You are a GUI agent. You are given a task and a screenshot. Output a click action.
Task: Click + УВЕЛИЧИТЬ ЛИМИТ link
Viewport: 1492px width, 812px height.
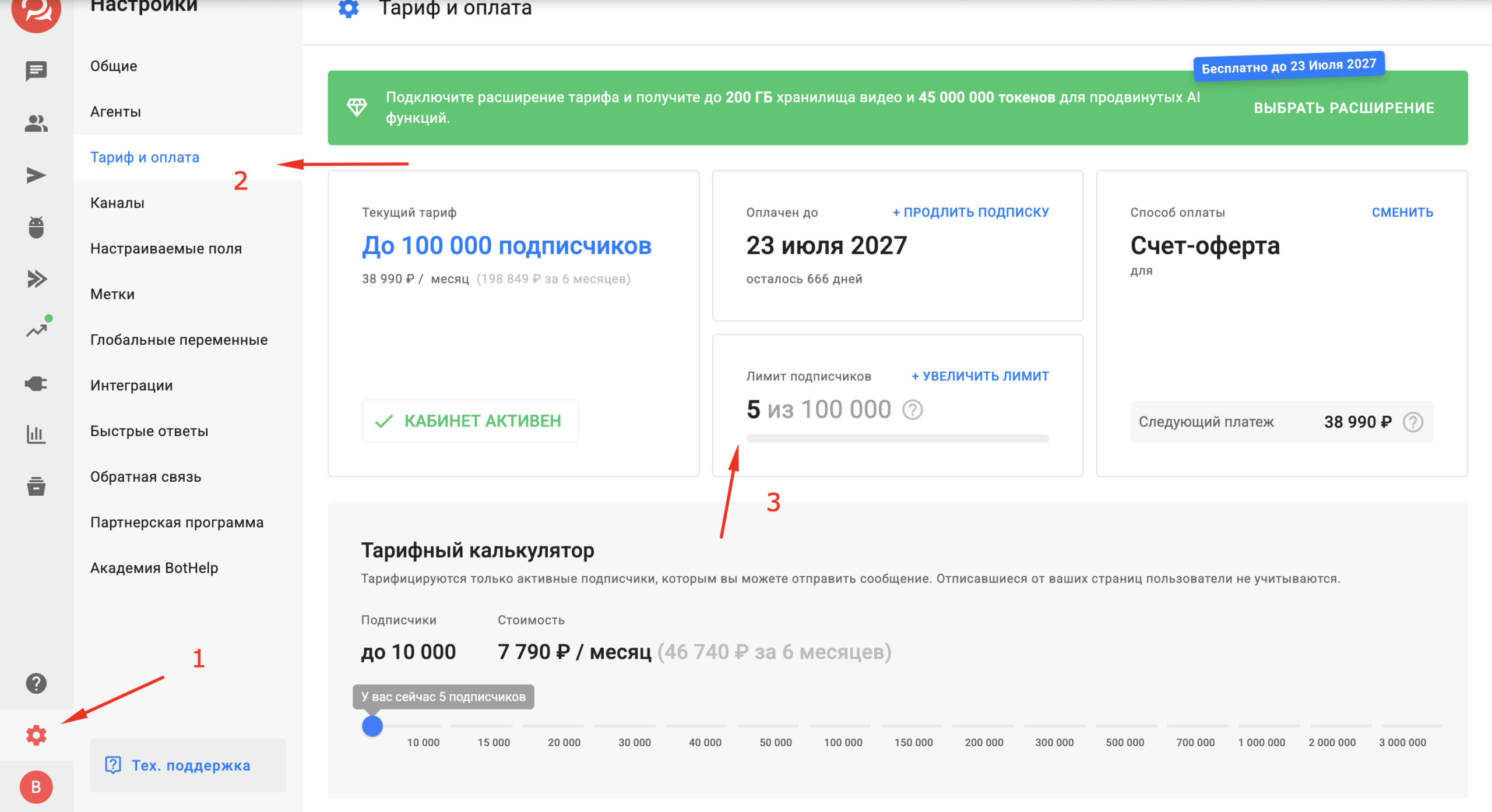980,376
